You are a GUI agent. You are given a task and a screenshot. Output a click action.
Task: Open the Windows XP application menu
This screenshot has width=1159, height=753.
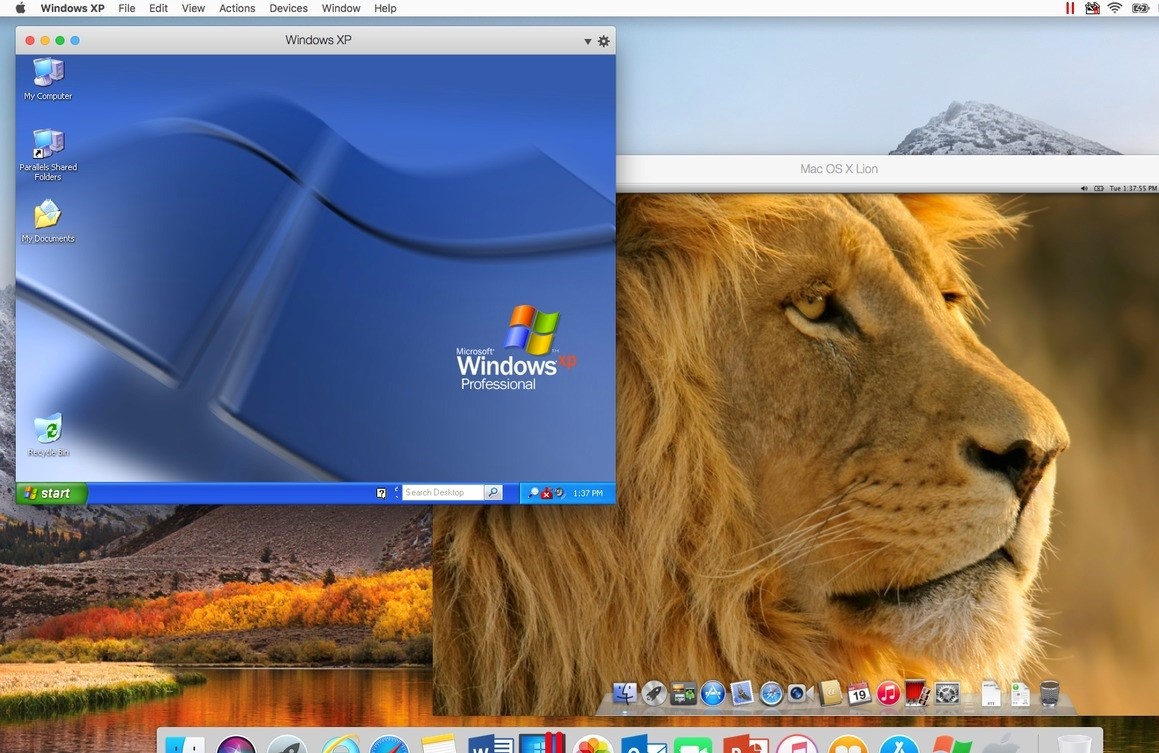coord(72,8)
